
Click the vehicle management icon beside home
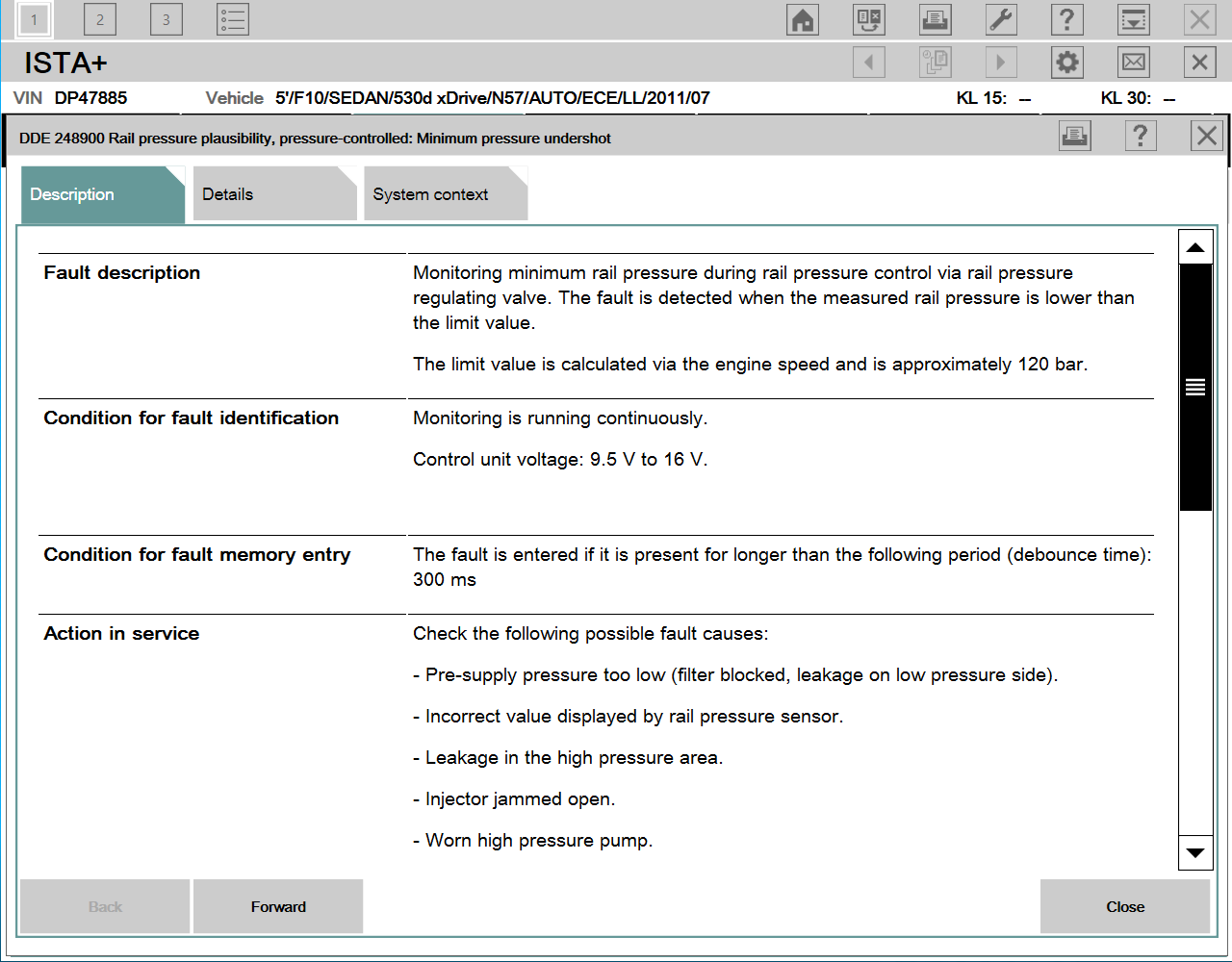pos(868,19)
